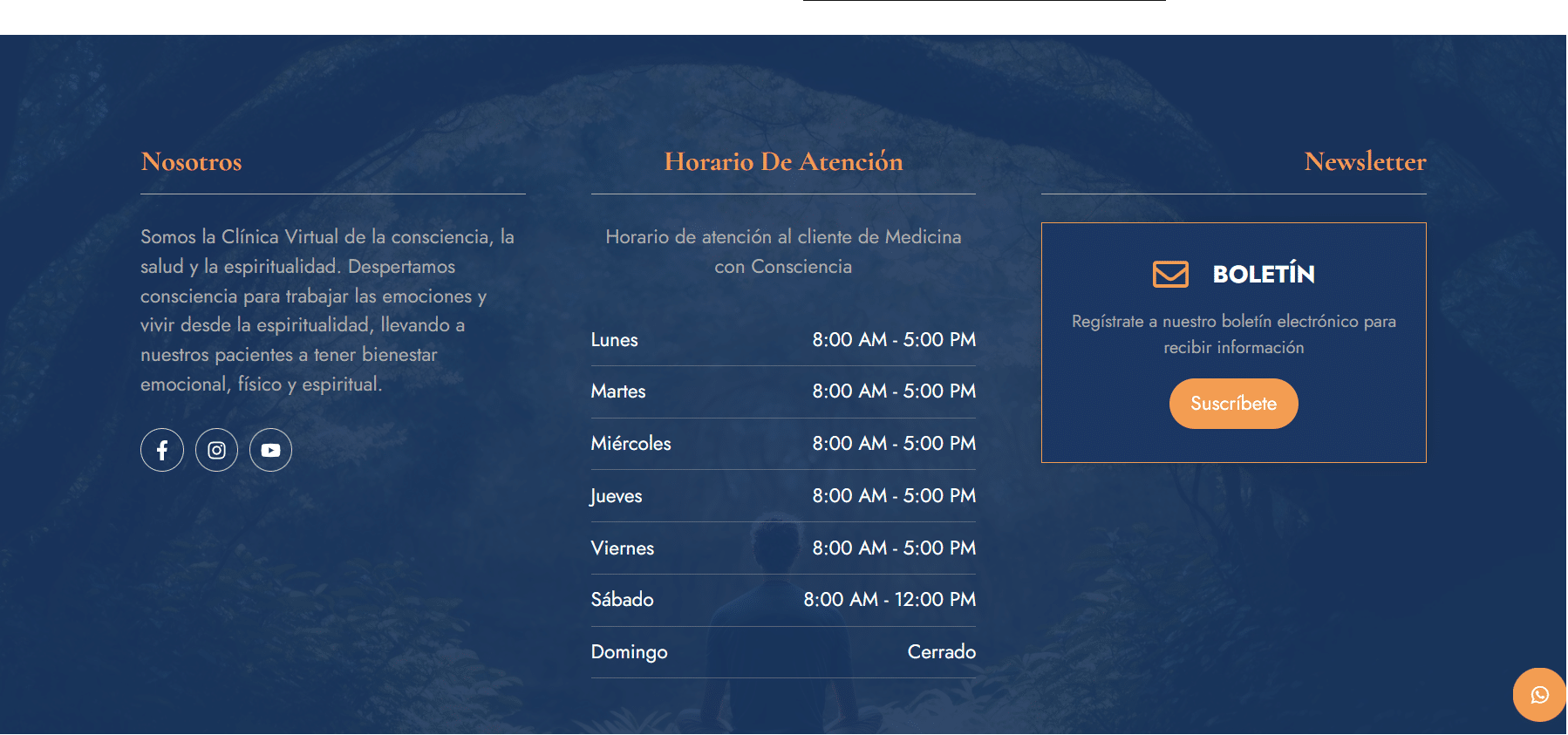Click the envelope icon beside BOLETÍN
The image size is (1568, 735).
1170,274
